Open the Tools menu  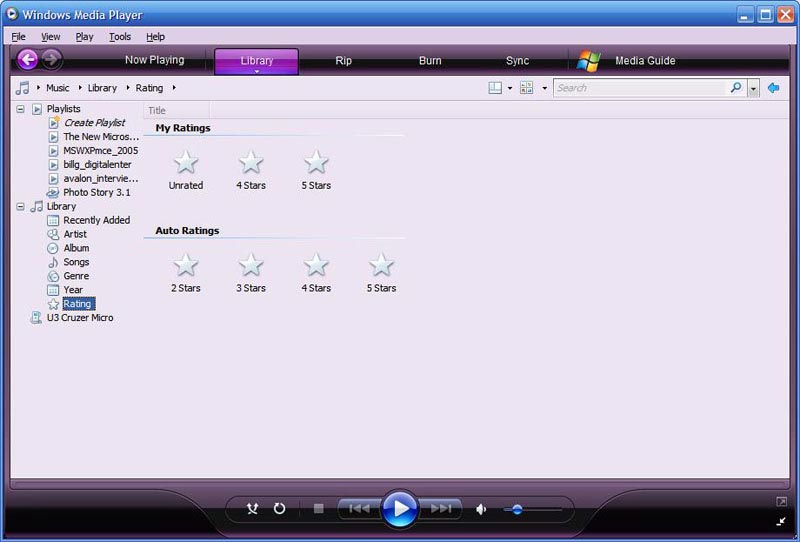(120, 37)
